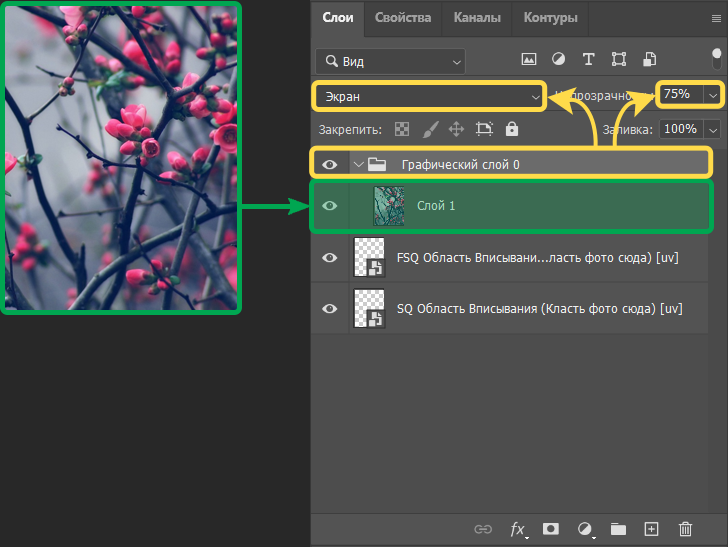Open the Свойства tab
Image resolution: width=728 pixels, height=547 pixels.
pos(403,18)
